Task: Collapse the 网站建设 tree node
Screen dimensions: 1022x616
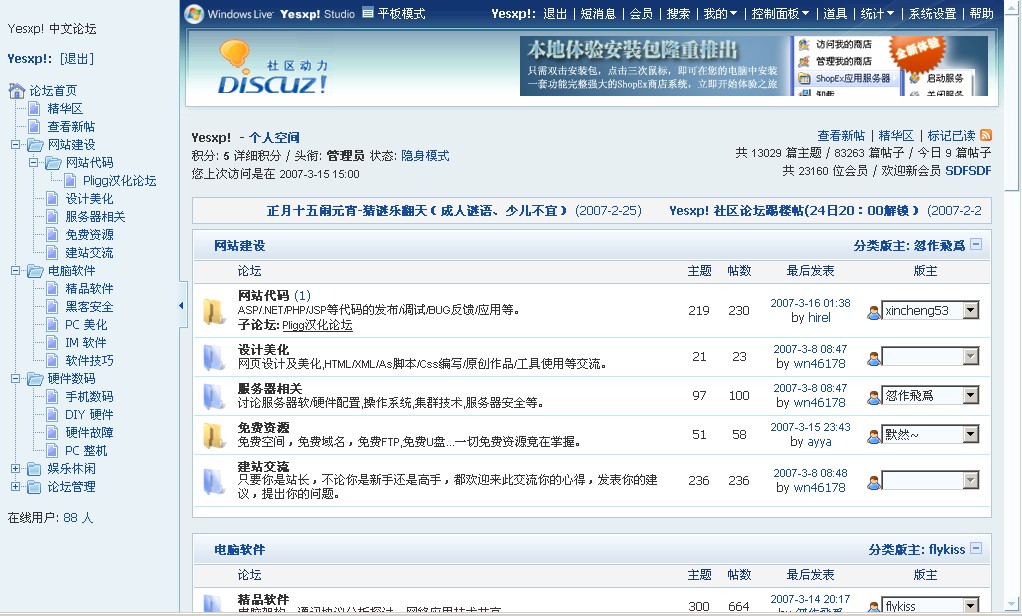Action: (x=16, y=145)
